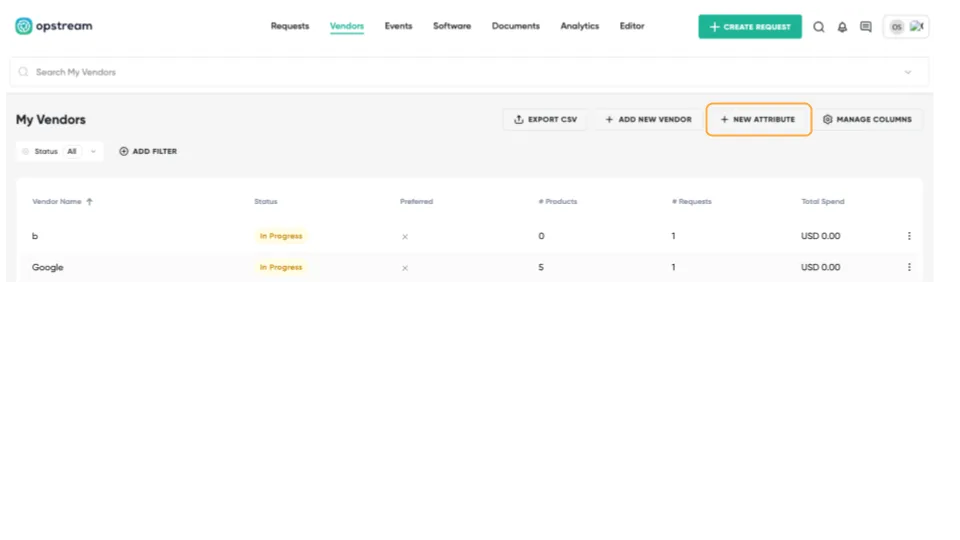960x540 pixels.
Task: Open the Editor tab
Action: pos(632,26)
